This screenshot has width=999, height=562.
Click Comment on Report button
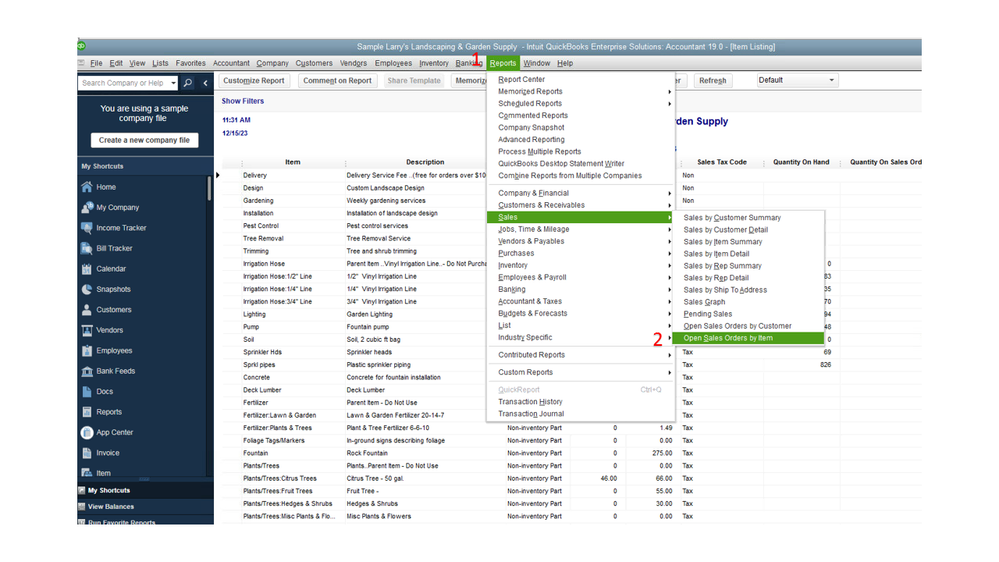[337, 81]
